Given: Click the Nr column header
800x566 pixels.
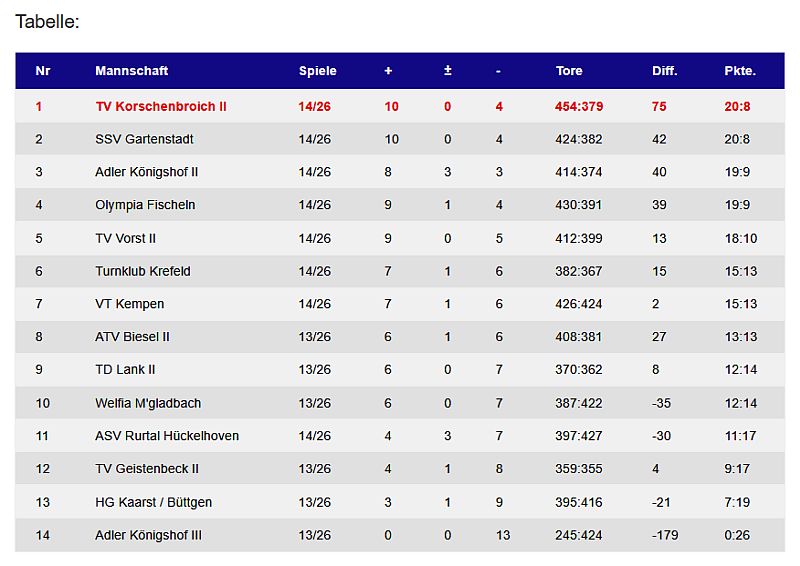Looking at the screenshot, I should [x=42, y=71].
